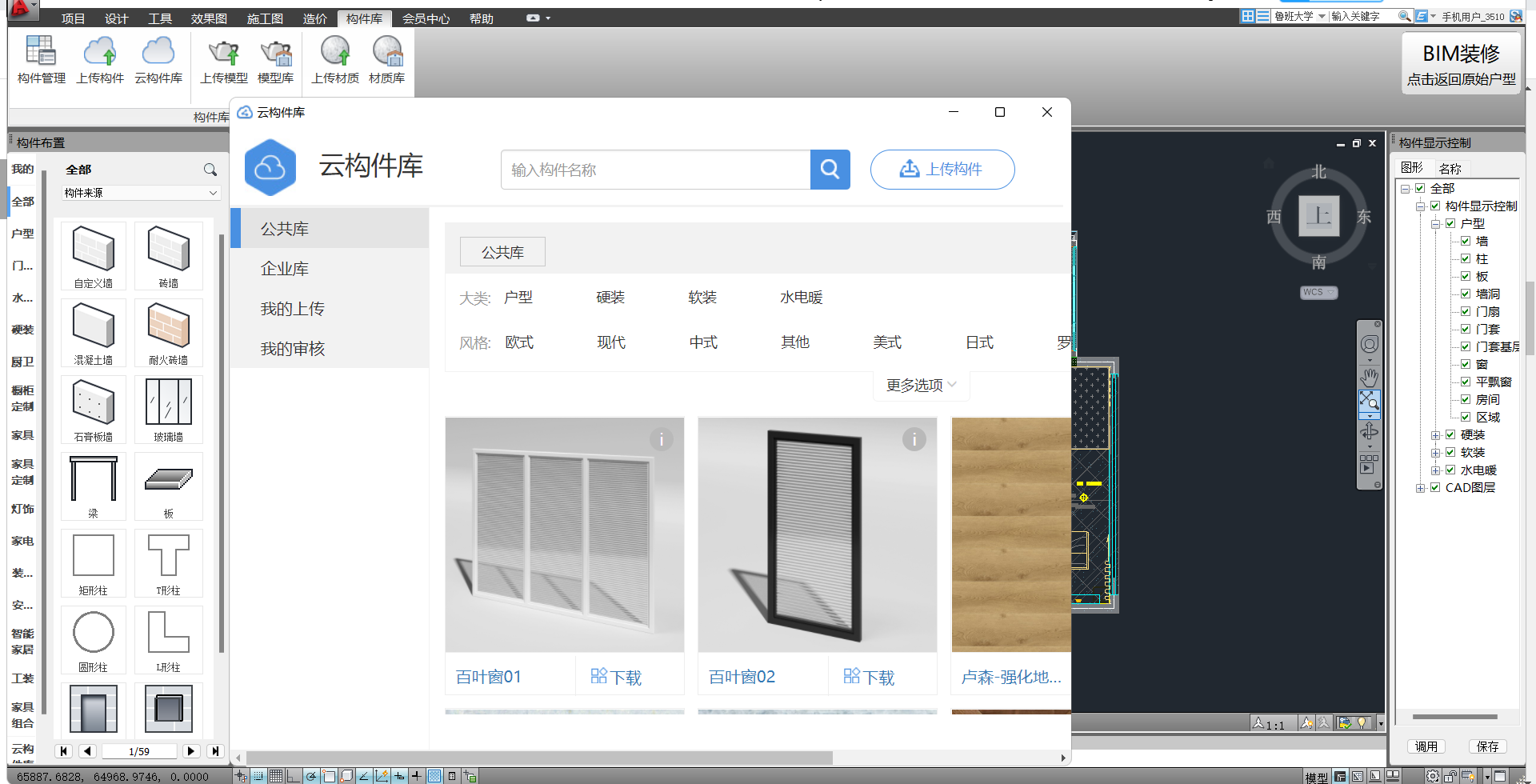1536x784 pixels.
Task: Toggle the CAD图层 checkbox
Action: tap(1435, 487)
